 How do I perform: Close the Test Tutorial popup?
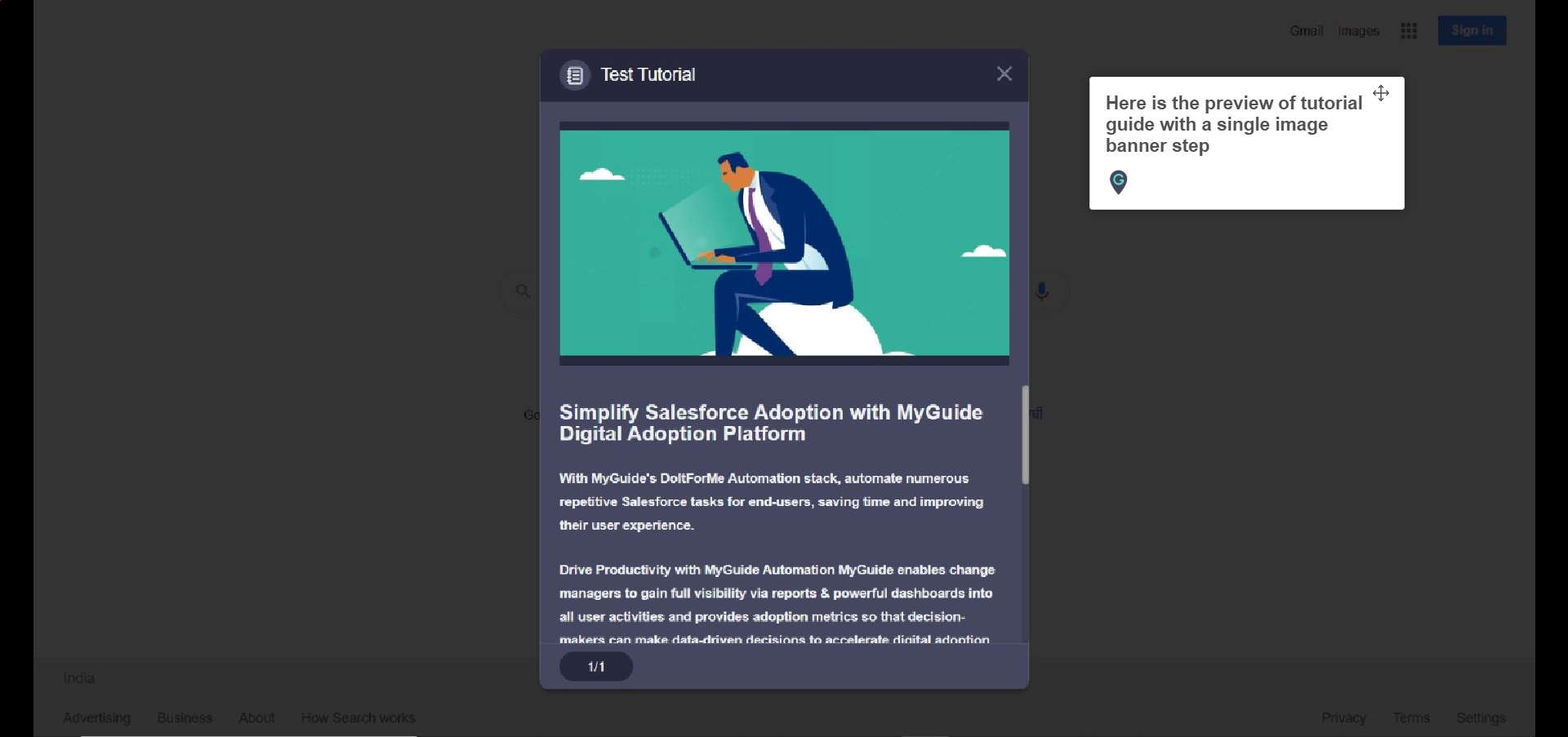coord(1004,74)
